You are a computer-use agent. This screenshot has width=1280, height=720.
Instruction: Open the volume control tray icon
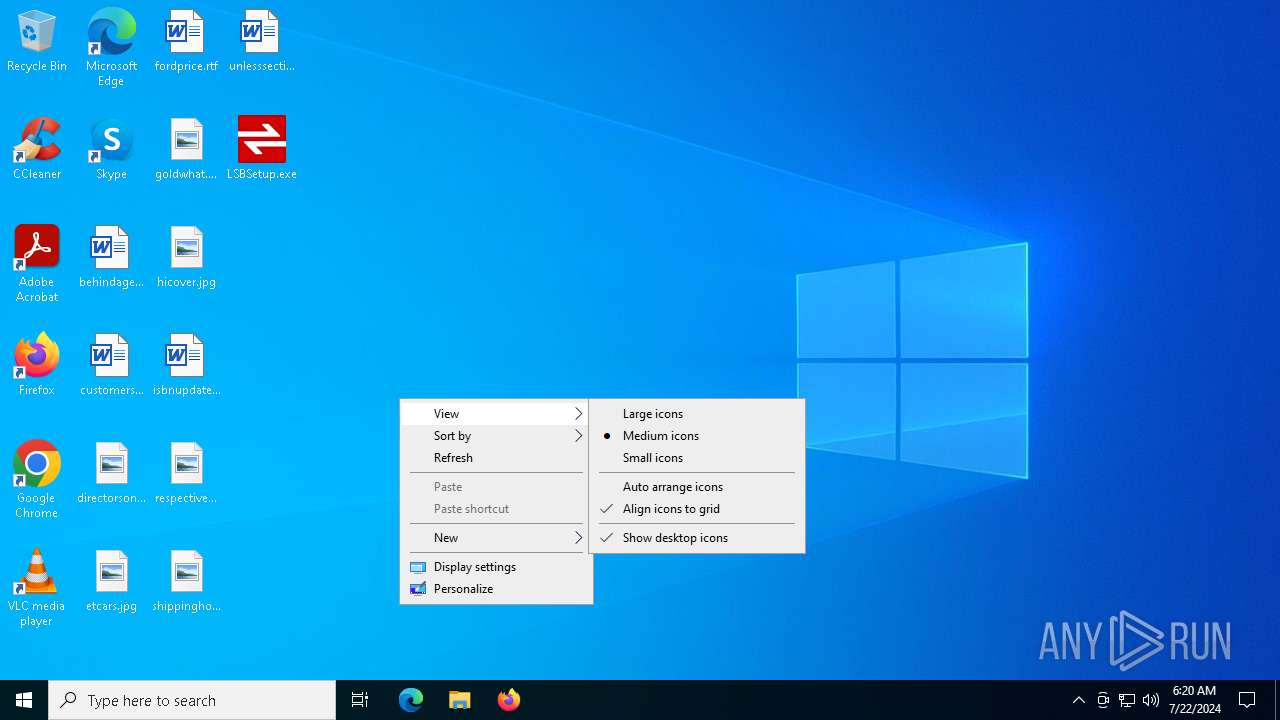1150,700
